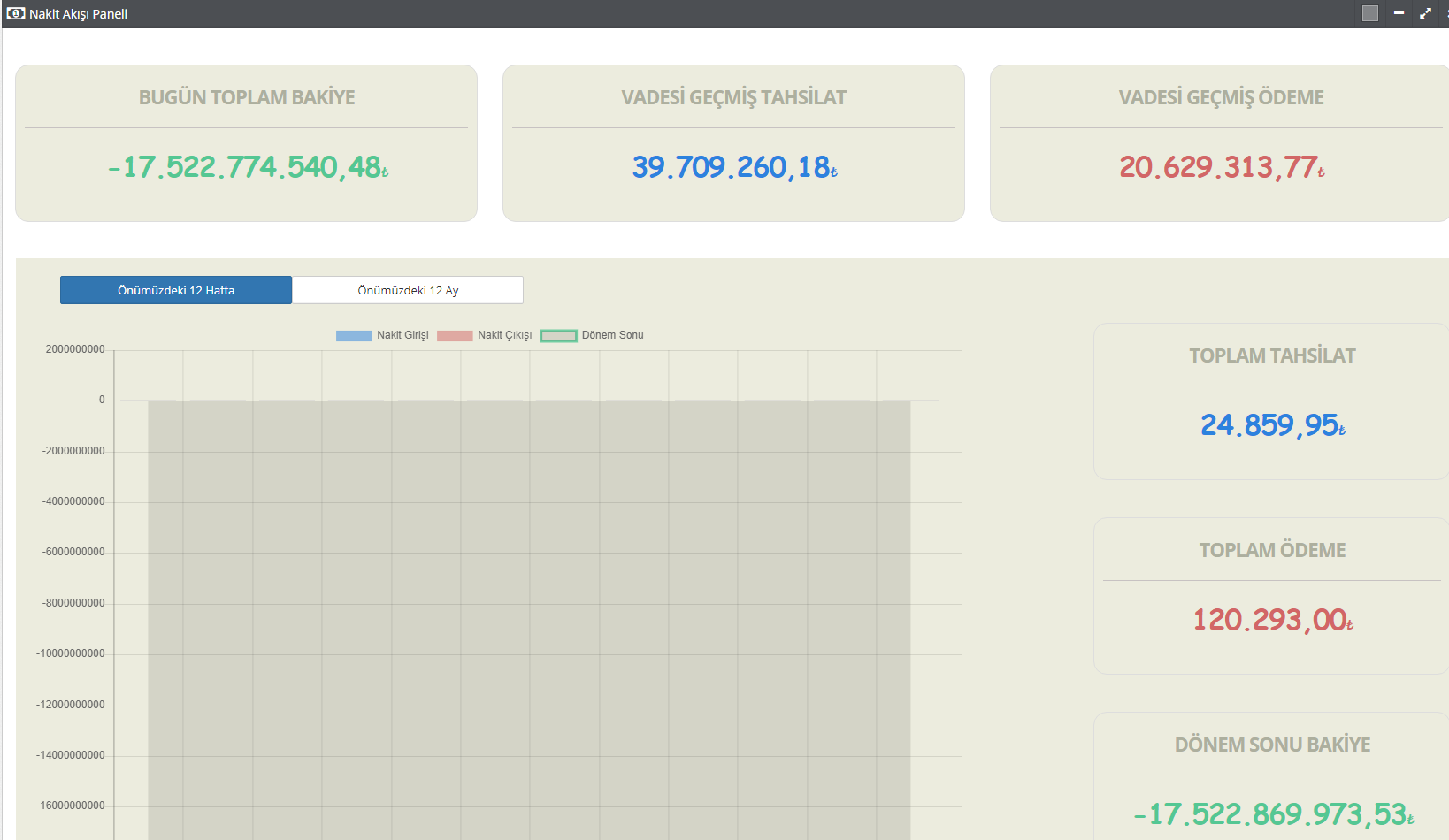Click the Nakit Akışı Paneli title text

point(78,14)
